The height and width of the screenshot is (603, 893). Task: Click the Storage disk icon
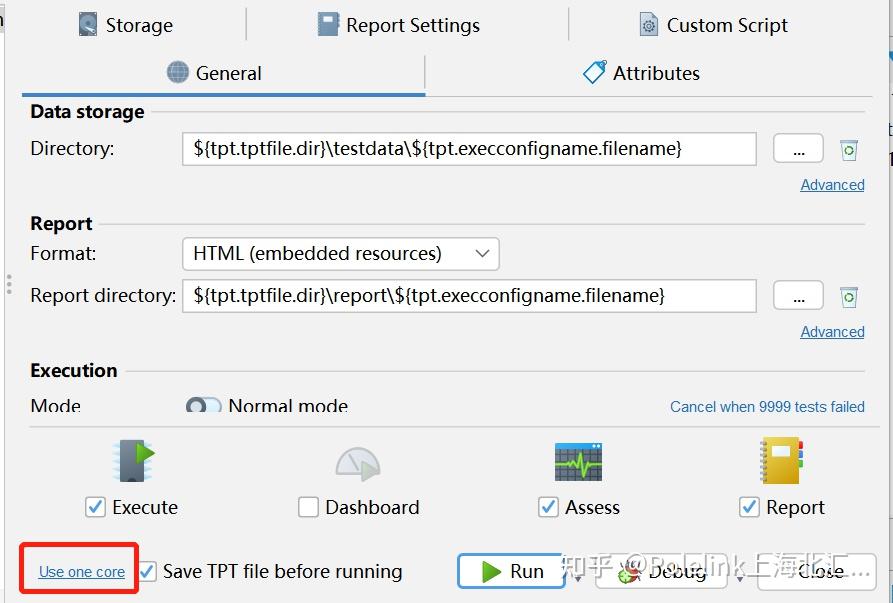click(88, 25)
